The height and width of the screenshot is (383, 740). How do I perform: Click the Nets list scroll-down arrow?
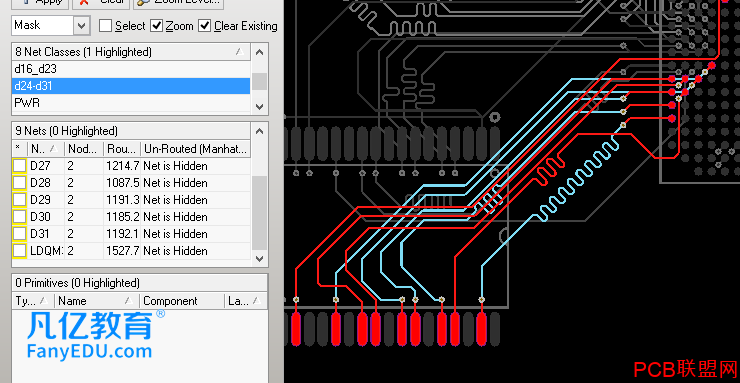pos(259,258)
